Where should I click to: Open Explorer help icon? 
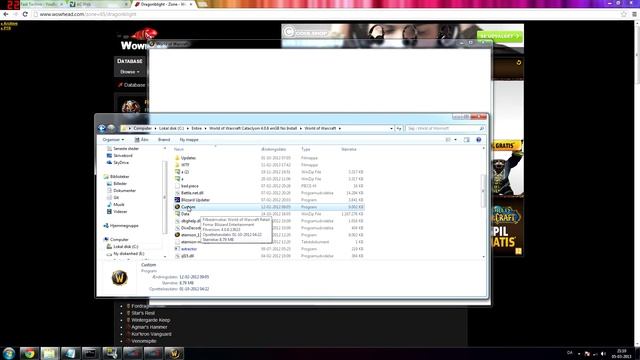point(479,140)
